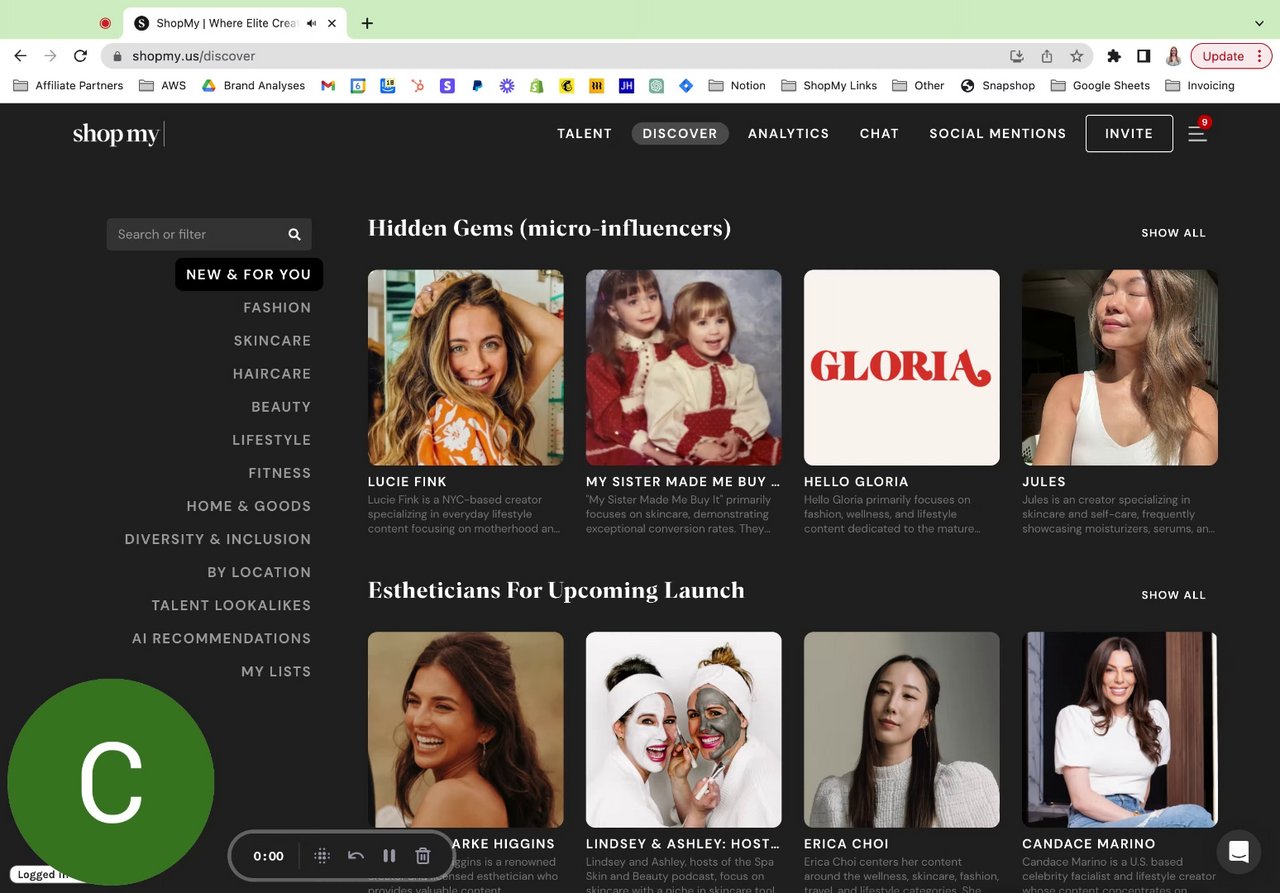Open the Chrome profile avatar
The width and height of the screenshot is (1280, 893).
1174,56
